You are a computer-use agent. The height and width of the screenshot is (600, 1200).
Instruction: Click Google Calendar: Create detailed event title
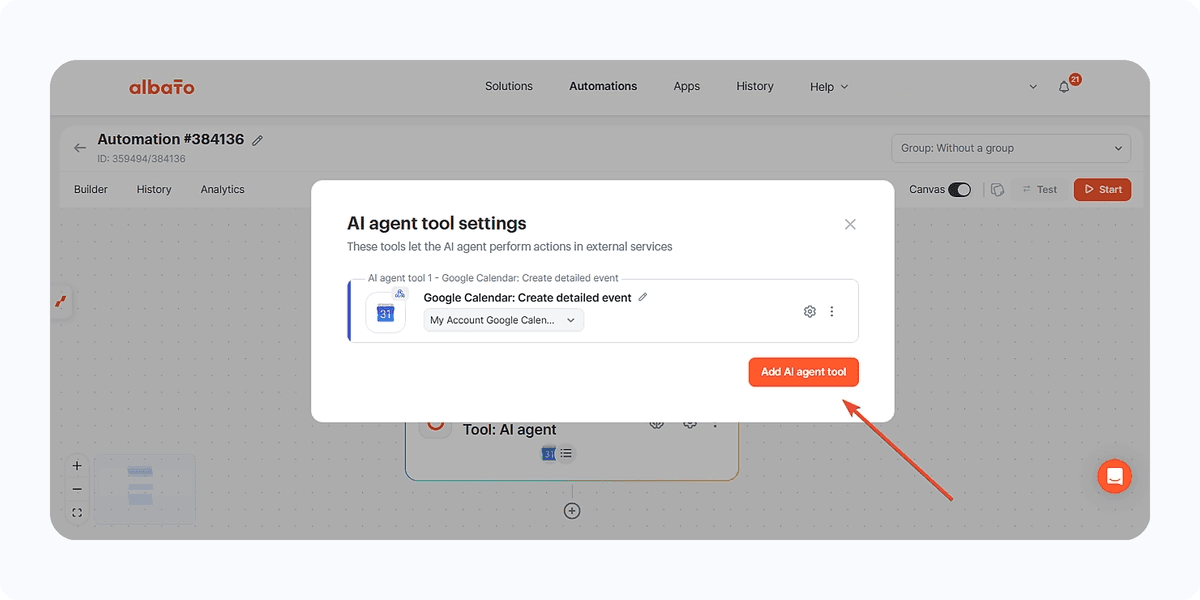click(527, 297)
